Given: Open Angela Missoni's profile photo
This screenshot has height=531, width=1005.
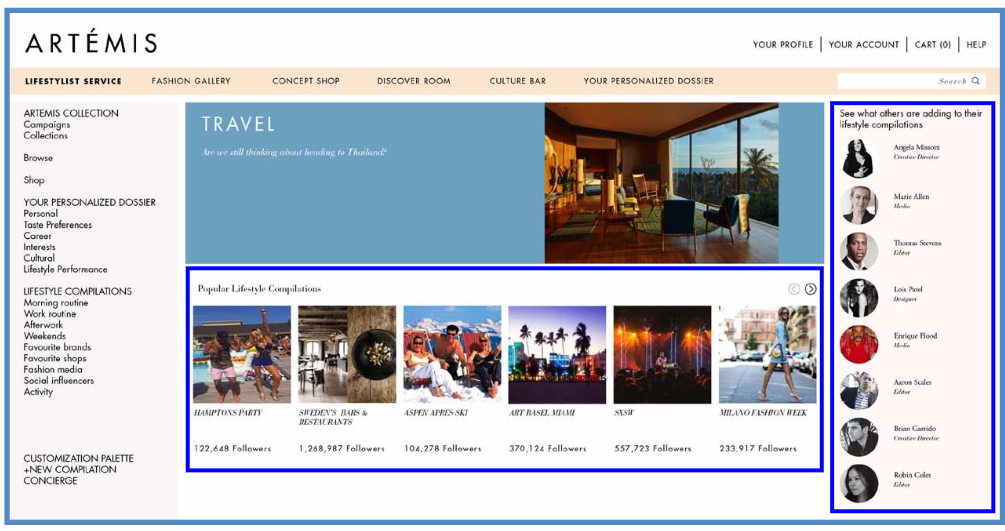Looking at the screenshot, I should point(858,158).
